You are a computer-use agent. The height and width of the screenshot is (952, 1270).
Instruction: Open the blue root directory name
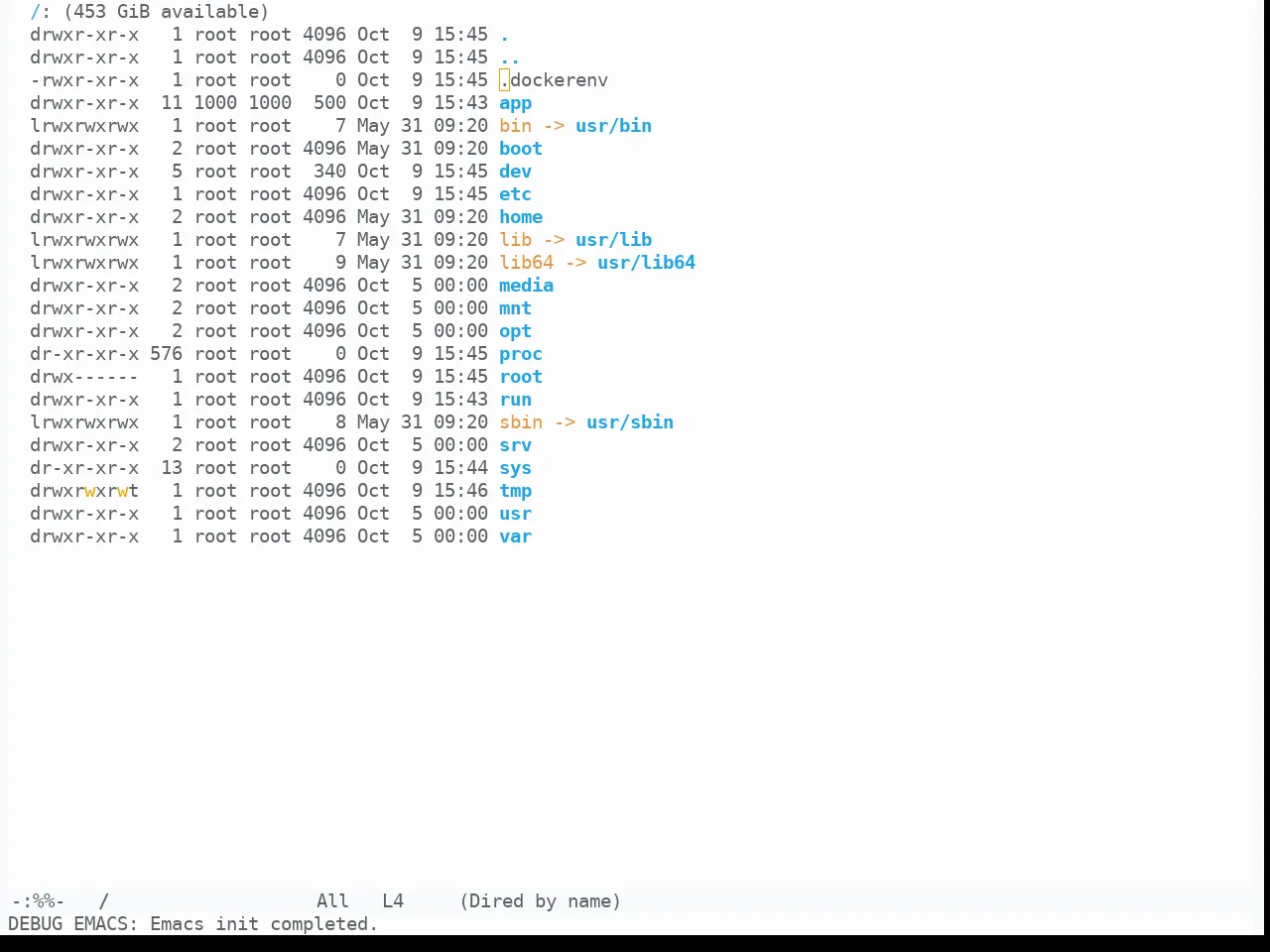point(521,377)
